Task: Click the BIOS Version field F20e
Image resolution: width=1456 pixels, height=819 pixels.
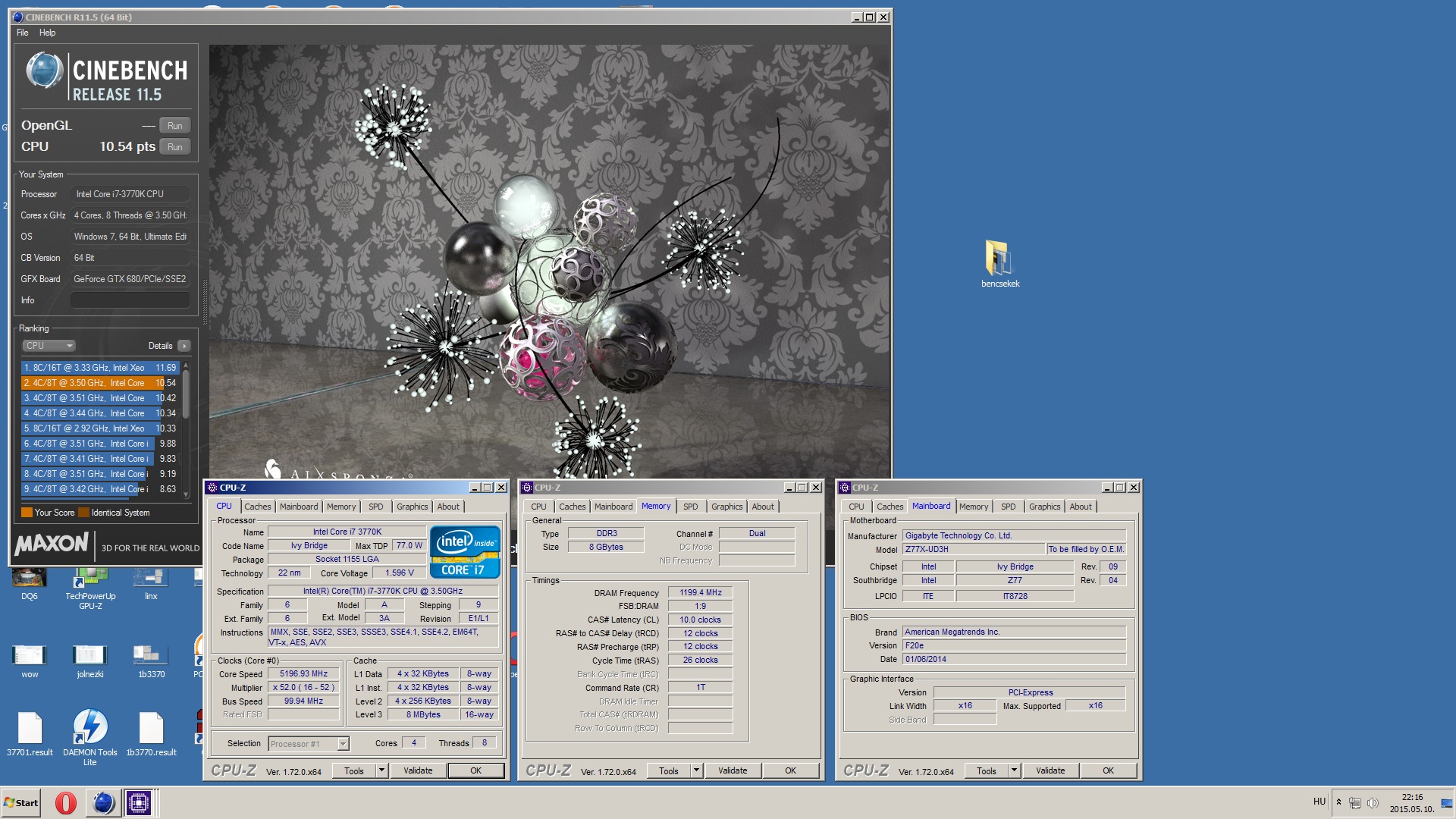Action: pyautogui.click(x=1014, y=646)
